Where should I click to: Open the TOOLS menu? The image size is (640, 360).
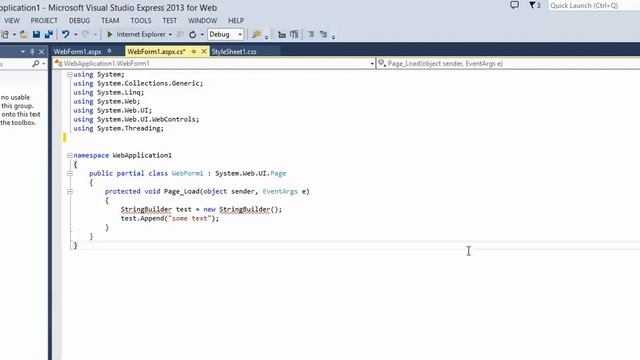click(x=141, y=20)
